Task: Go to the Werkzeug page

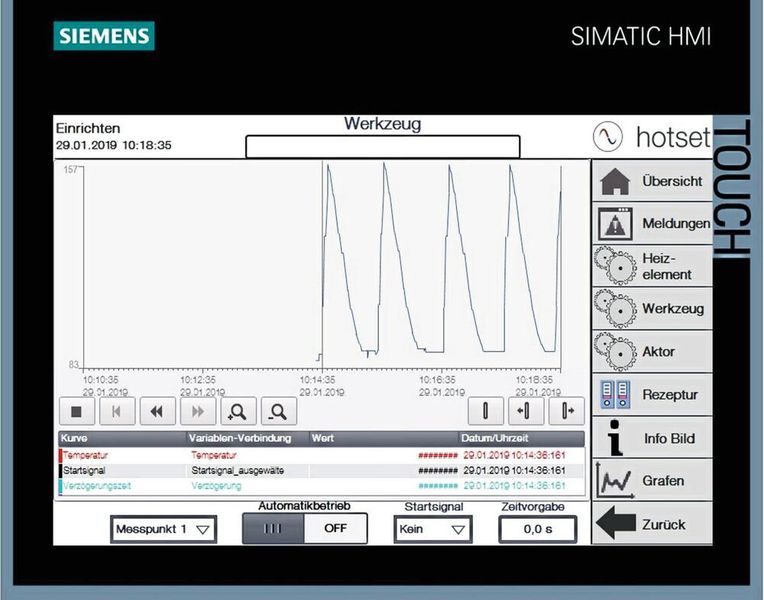Action: click(652, 309)
